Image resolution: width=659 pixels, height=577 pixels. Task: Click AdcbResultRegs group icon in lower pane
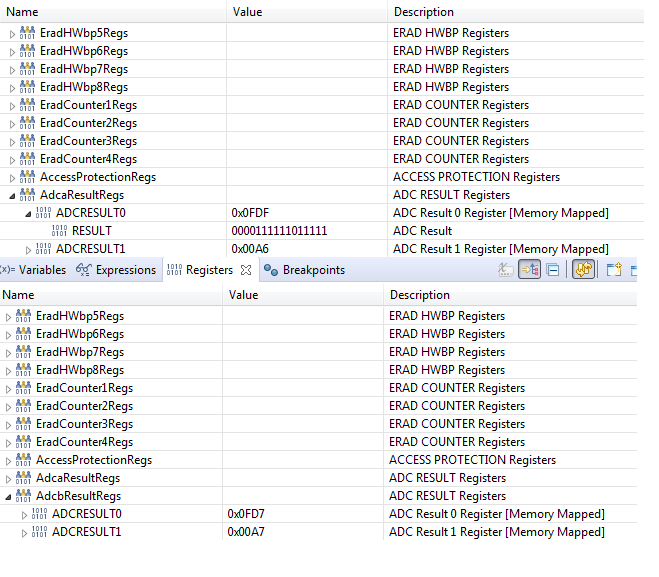24,496
